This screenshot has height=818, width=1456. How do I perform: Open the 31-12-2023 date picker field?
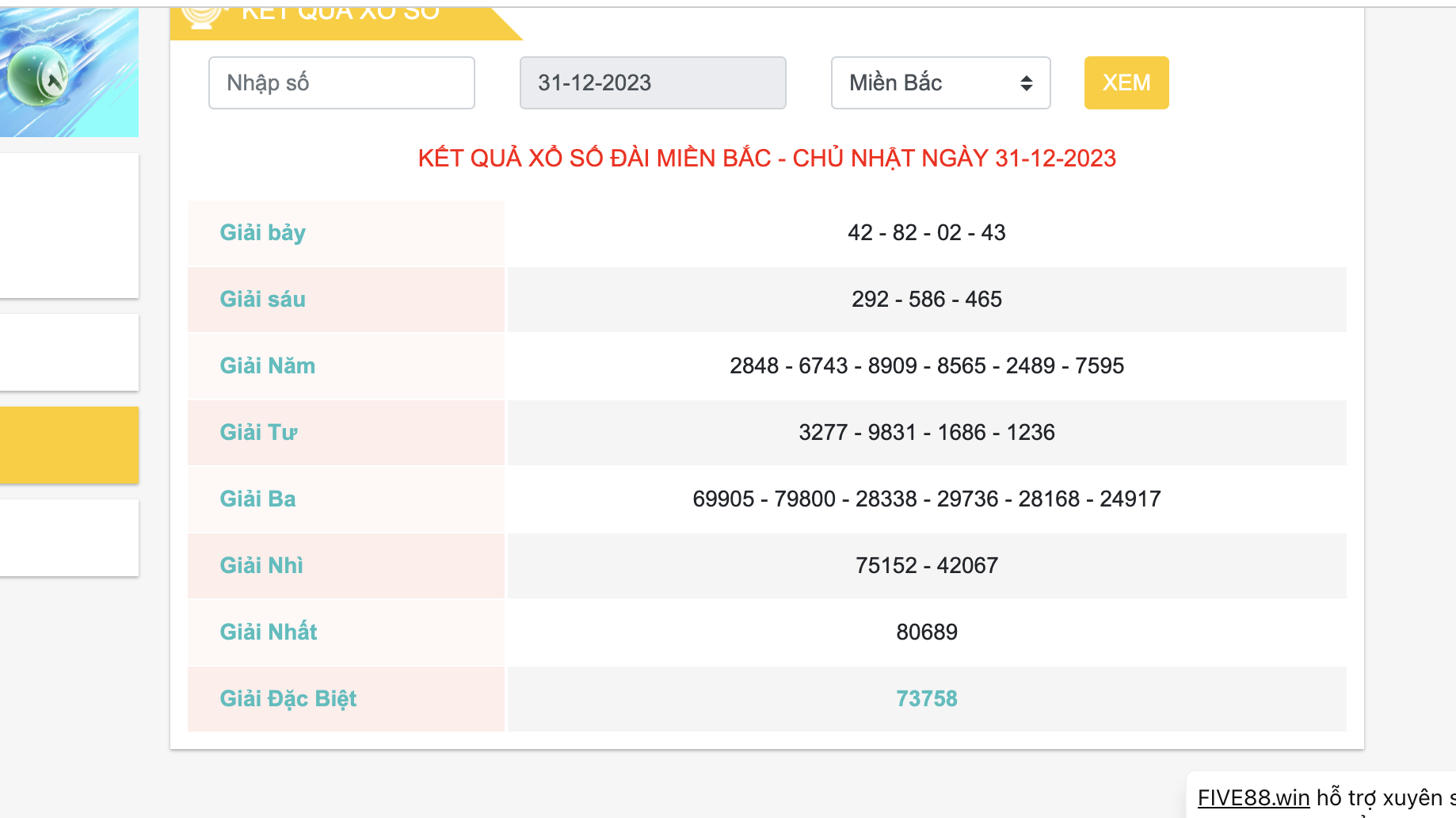(x=653, y=82)
